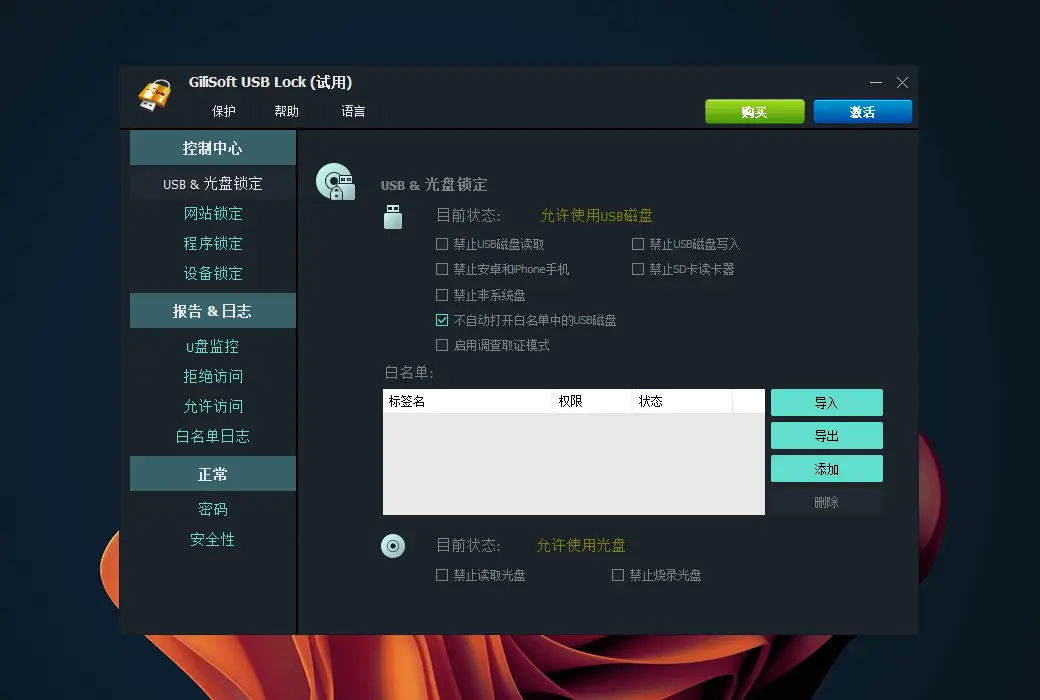Screen dimensions: 1040x700
Task: Minimize the GiliSoft USB Lock window
Action: pyautogui.click(x=876, y=82)
